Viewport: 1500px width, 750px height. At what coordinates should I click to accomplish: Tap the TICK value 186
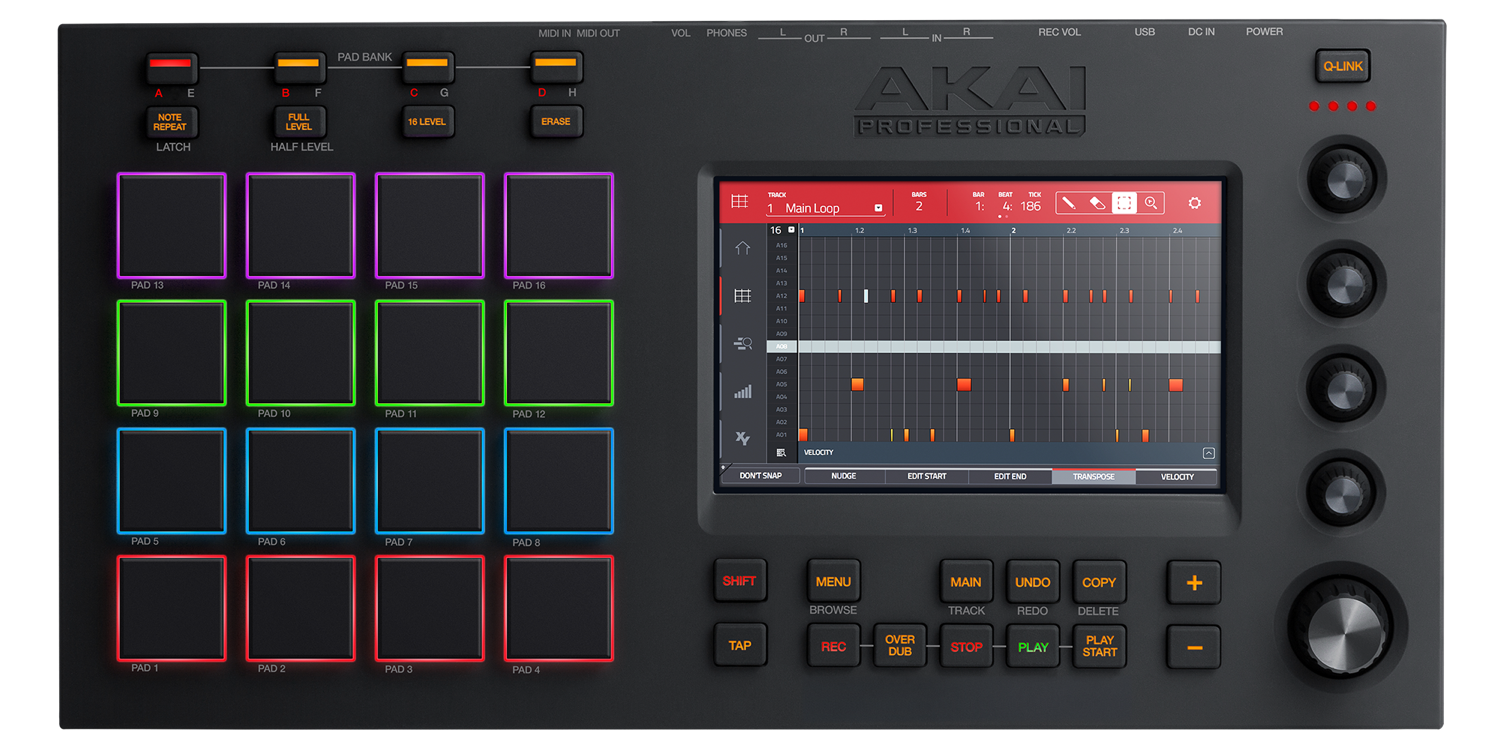pos(1030,207)
